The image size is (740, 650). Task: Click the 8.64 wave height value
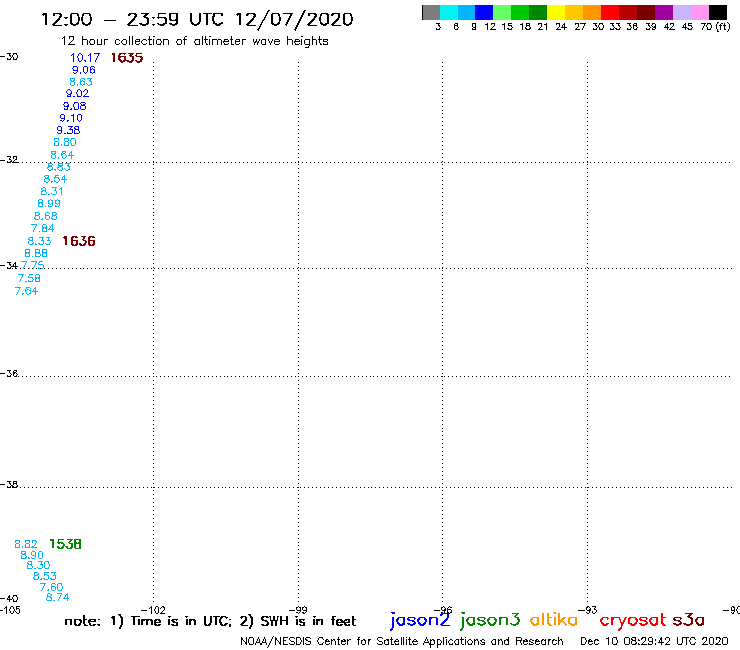click(62, 155)
